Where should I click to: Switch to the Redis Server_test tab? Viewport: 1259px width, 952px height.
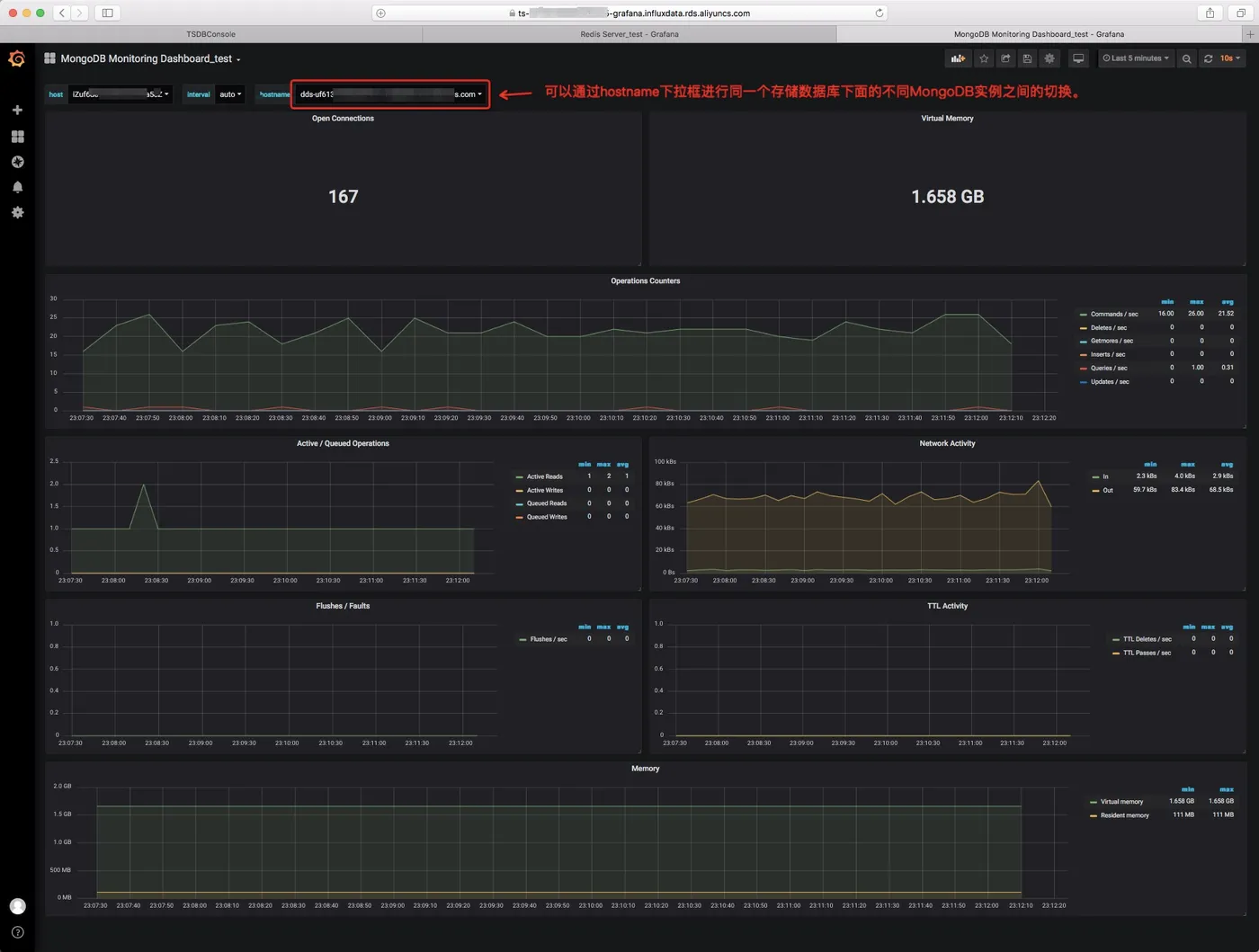629,34
